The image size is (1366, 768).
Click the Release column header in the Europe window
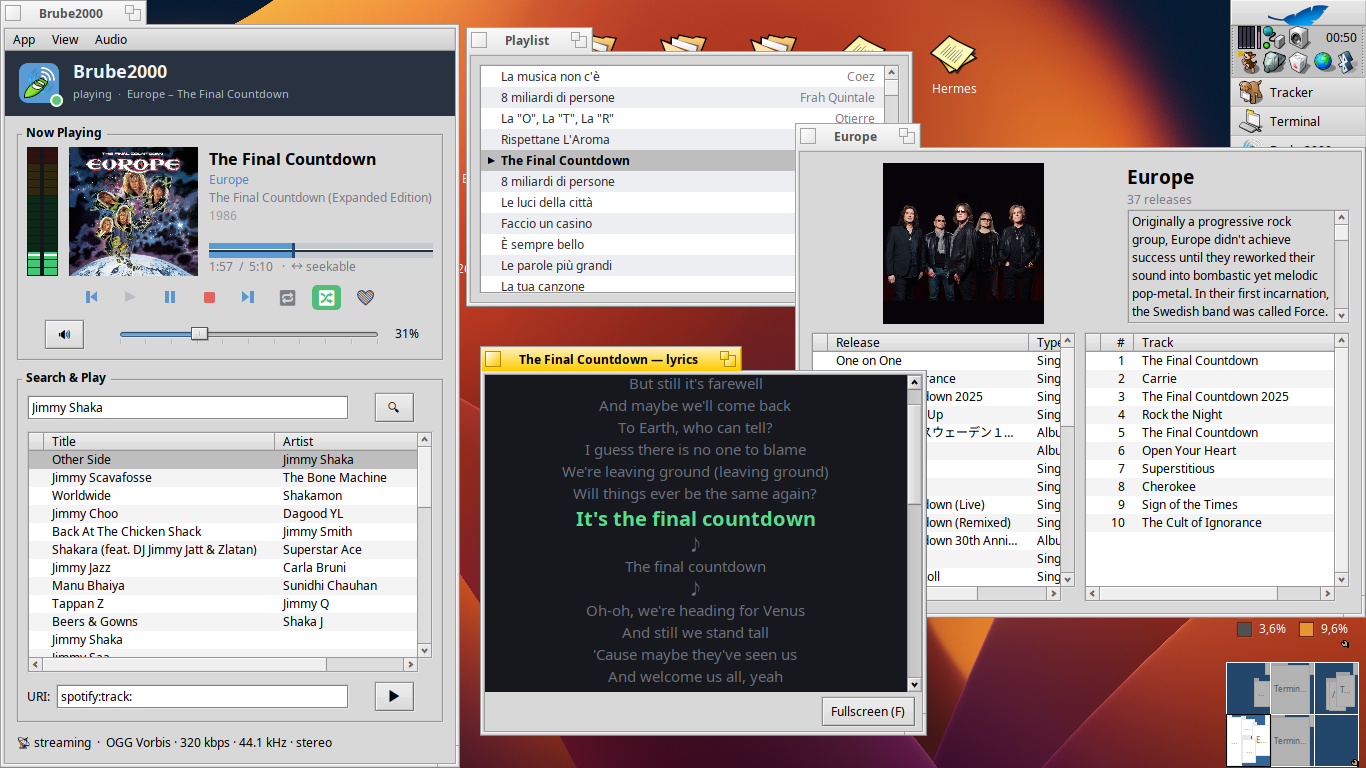pos(929,342)
